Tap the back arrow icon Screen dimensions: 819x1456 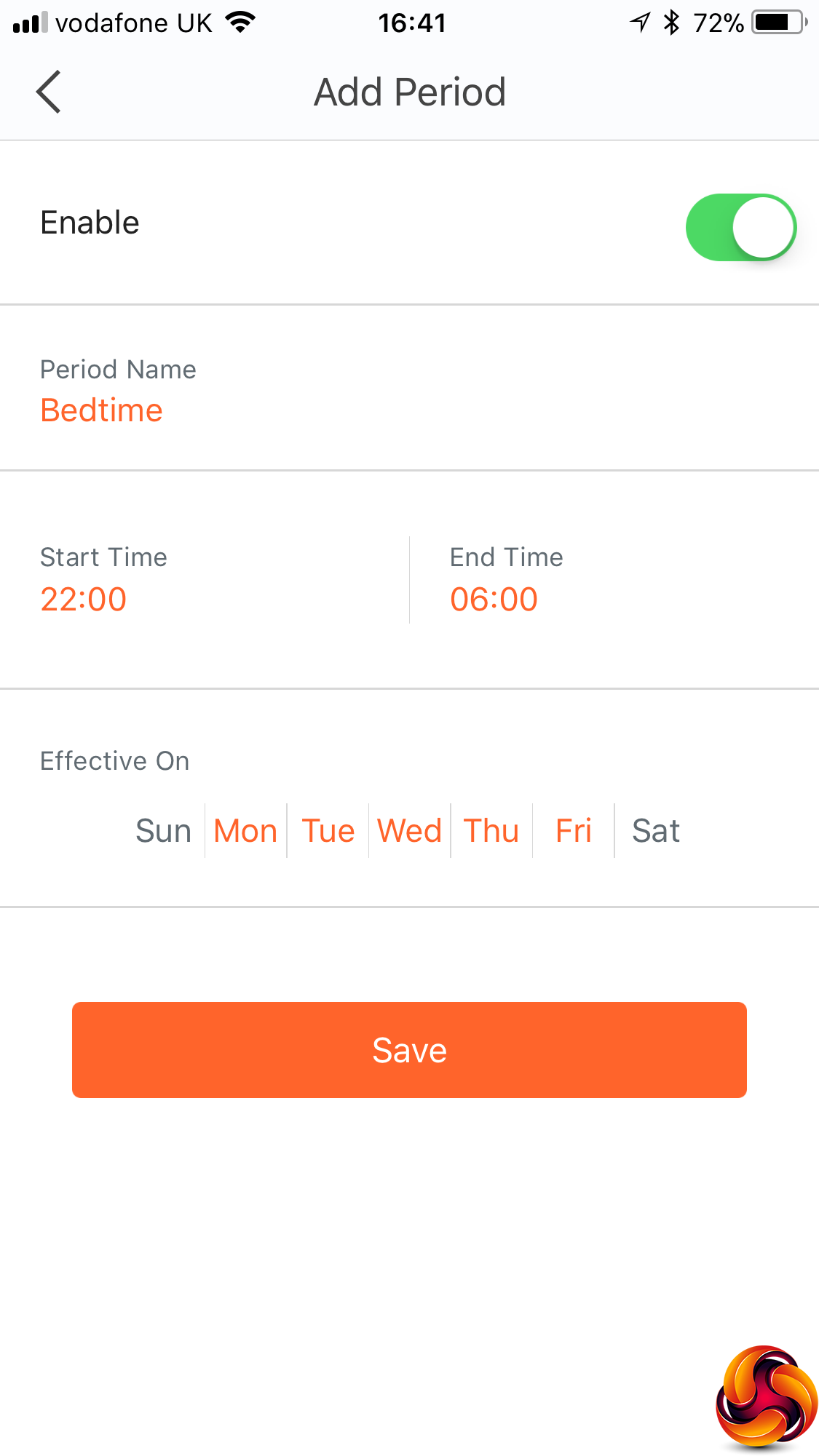point(49,92)
